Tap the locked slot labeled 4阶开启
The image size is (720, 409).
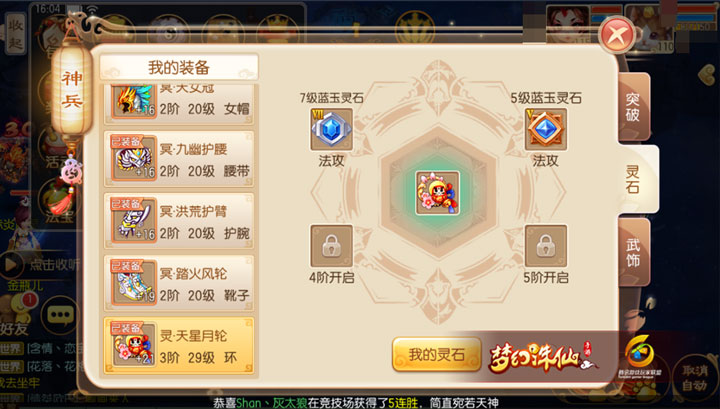point(332,246)
